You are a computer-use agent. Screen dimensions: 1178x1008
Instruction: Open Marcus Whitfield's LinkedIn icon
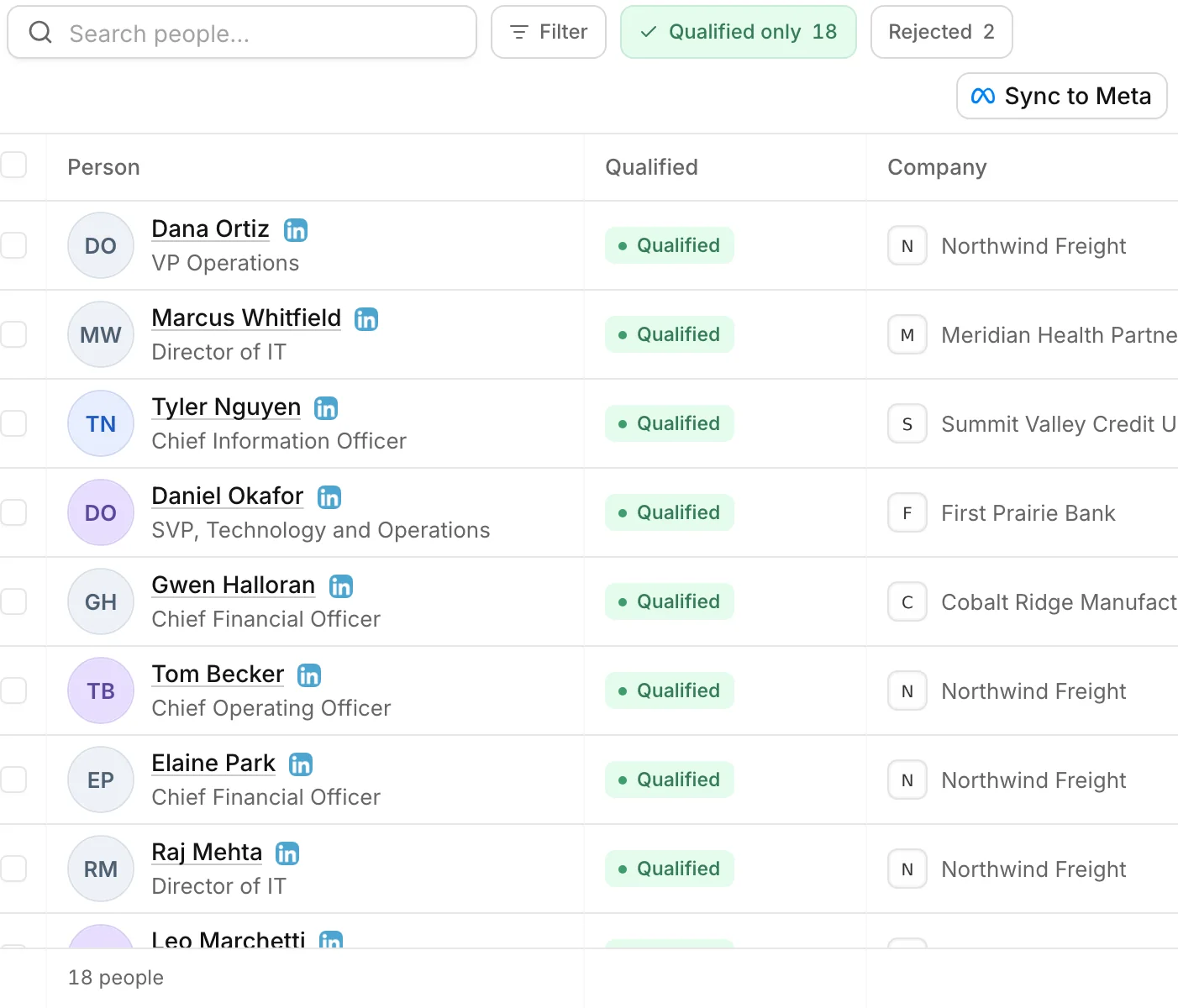tap(366, 318)
